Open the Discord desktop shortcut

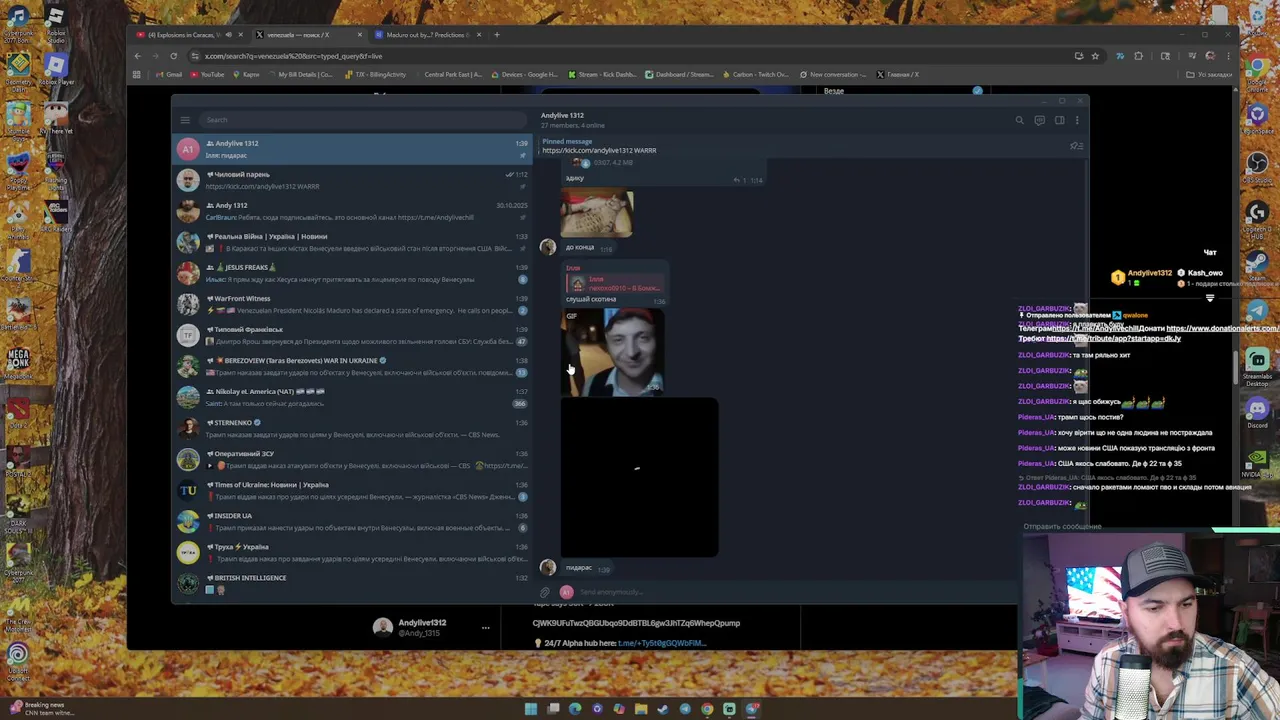[x=1258, y=412]
